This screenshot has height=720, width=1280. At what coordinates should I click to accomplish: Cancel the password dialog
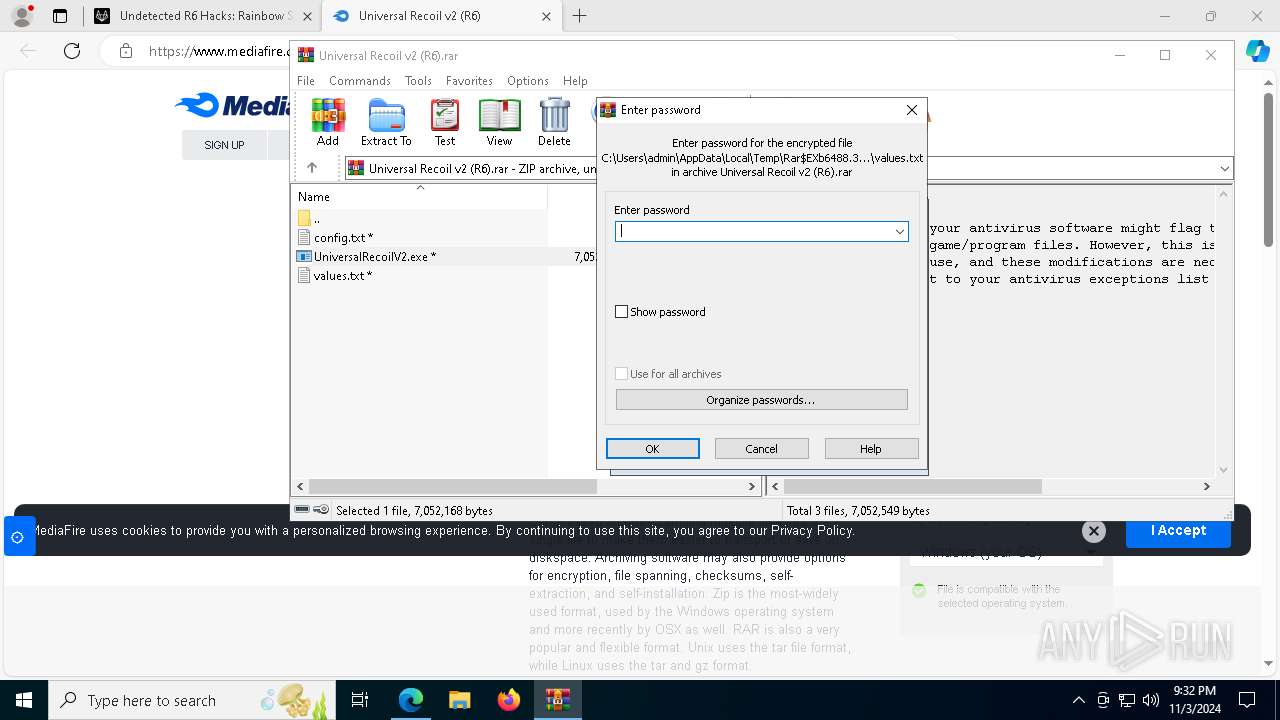click(x=761, y=449)
